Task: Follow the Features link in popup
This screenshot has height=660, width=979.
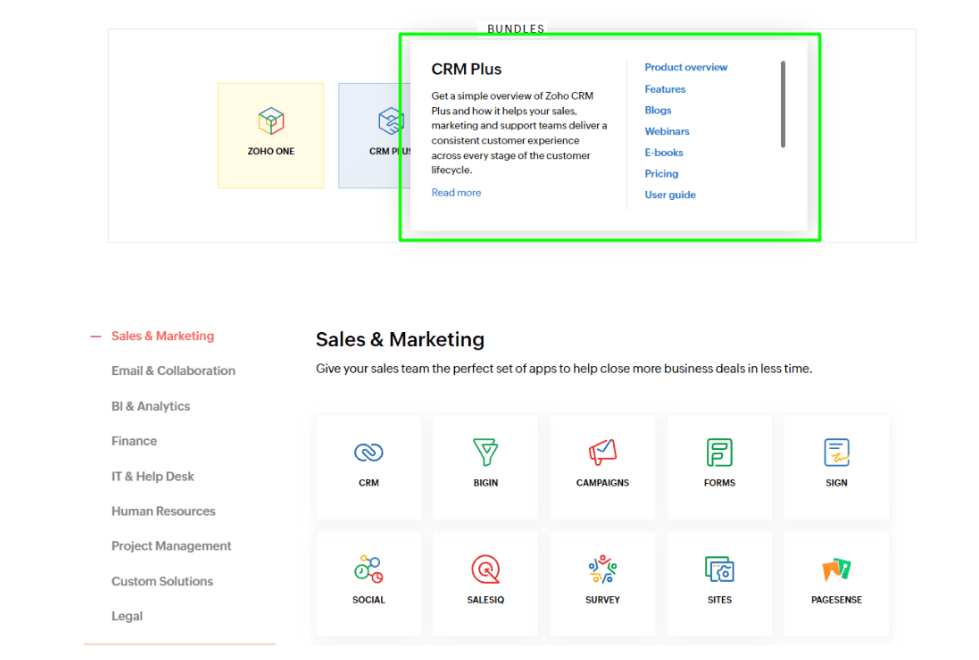Action: click(665, 89)
